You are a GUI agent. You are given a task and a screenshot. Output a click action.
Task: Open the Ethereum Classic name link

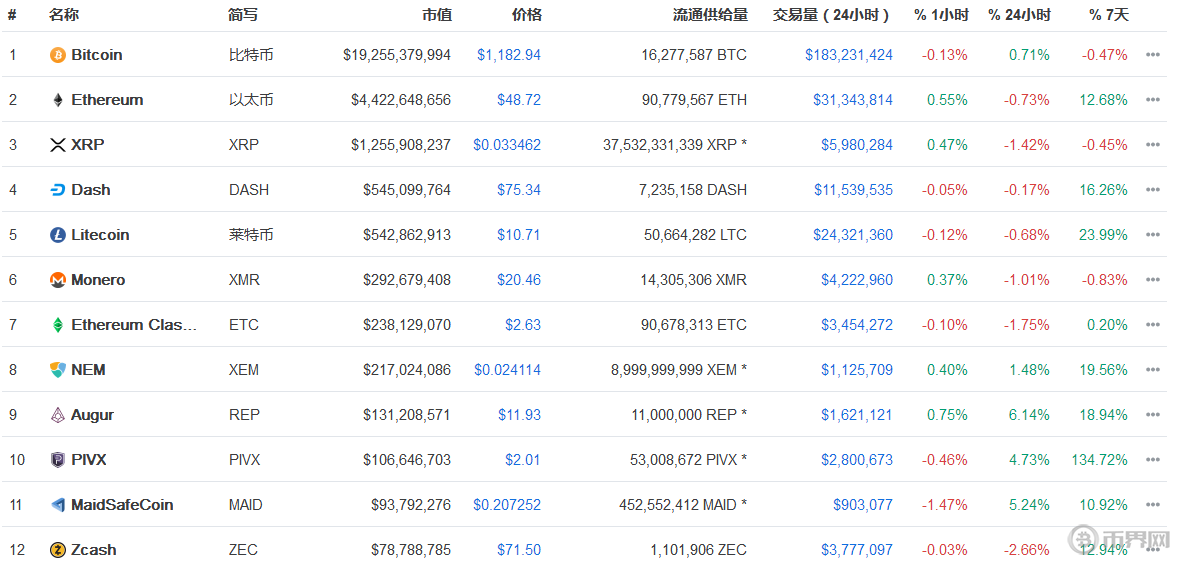click(134, 325)
